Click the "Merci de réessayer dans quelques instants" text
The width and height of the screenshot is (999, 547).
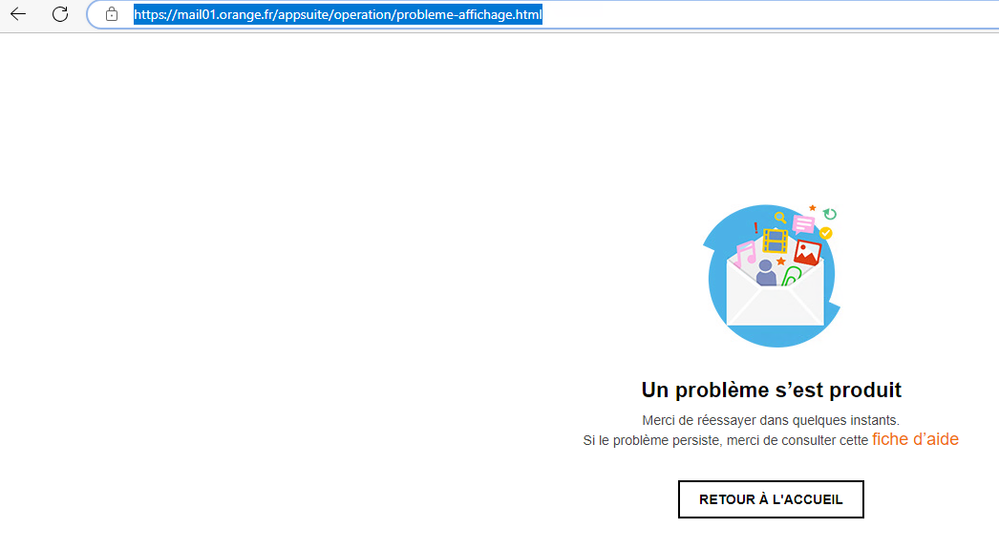pos(770,420)
